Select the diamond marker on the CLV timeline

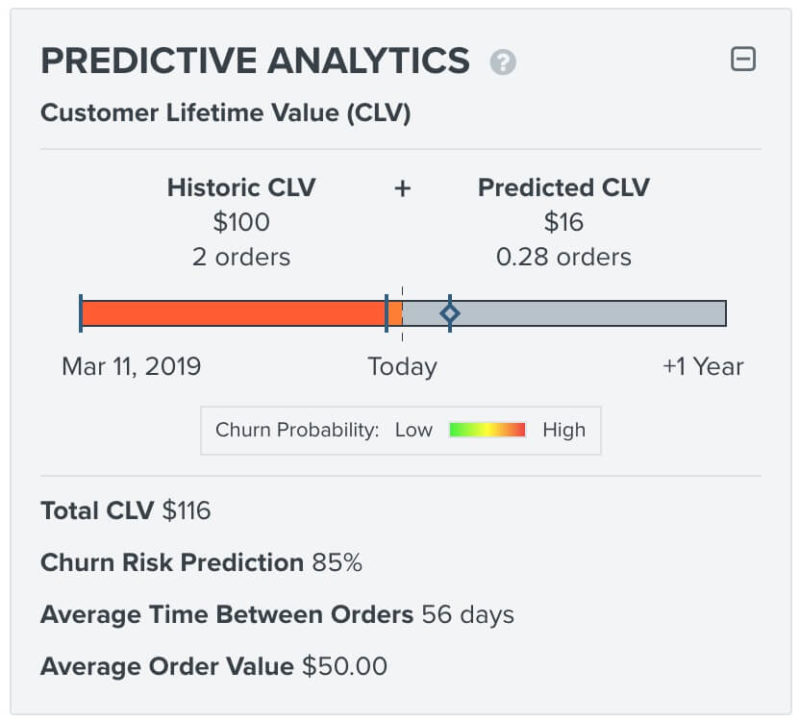[x=449, y=313]
